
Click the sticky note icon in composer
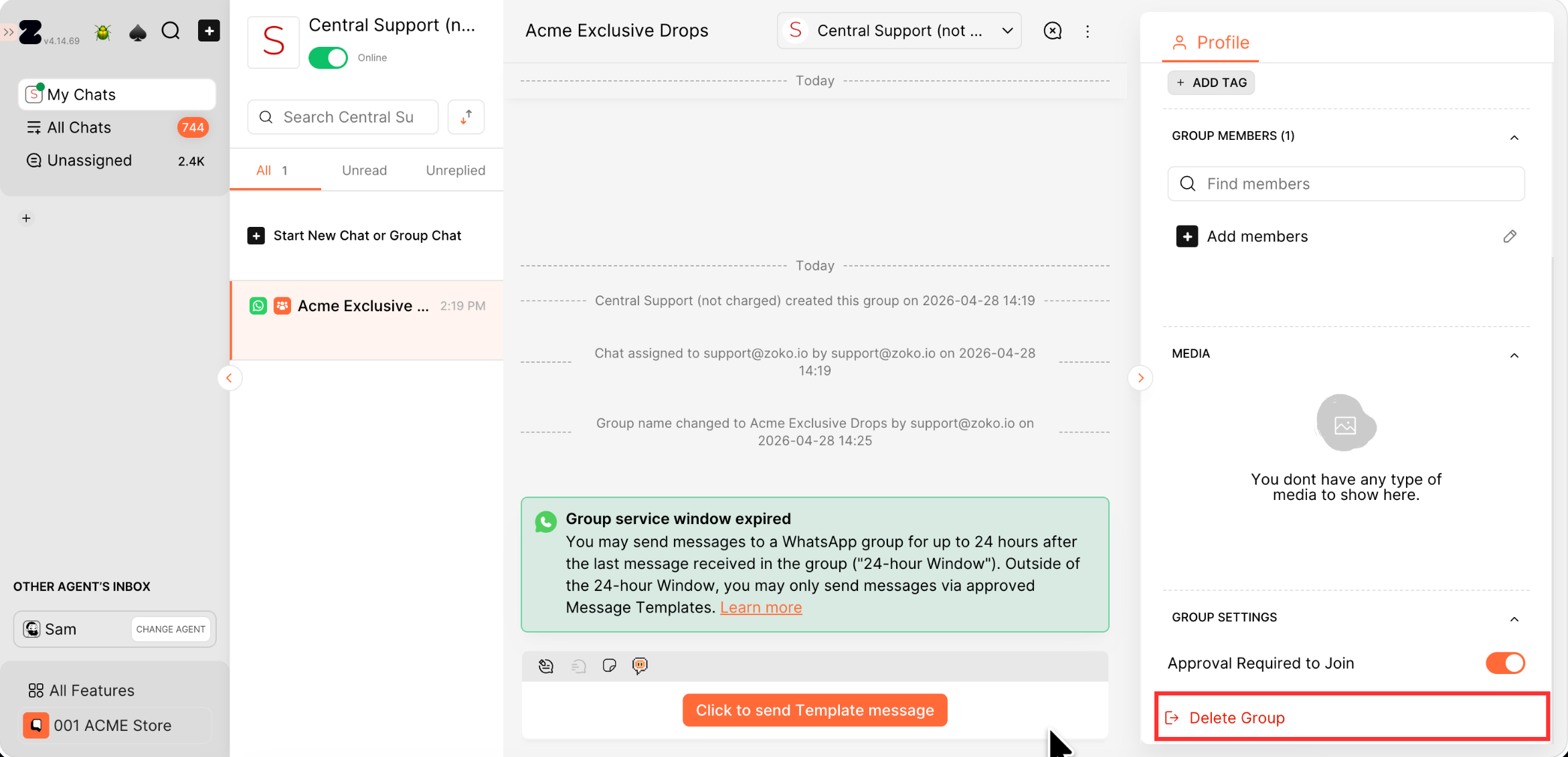(x=609, y=665)
